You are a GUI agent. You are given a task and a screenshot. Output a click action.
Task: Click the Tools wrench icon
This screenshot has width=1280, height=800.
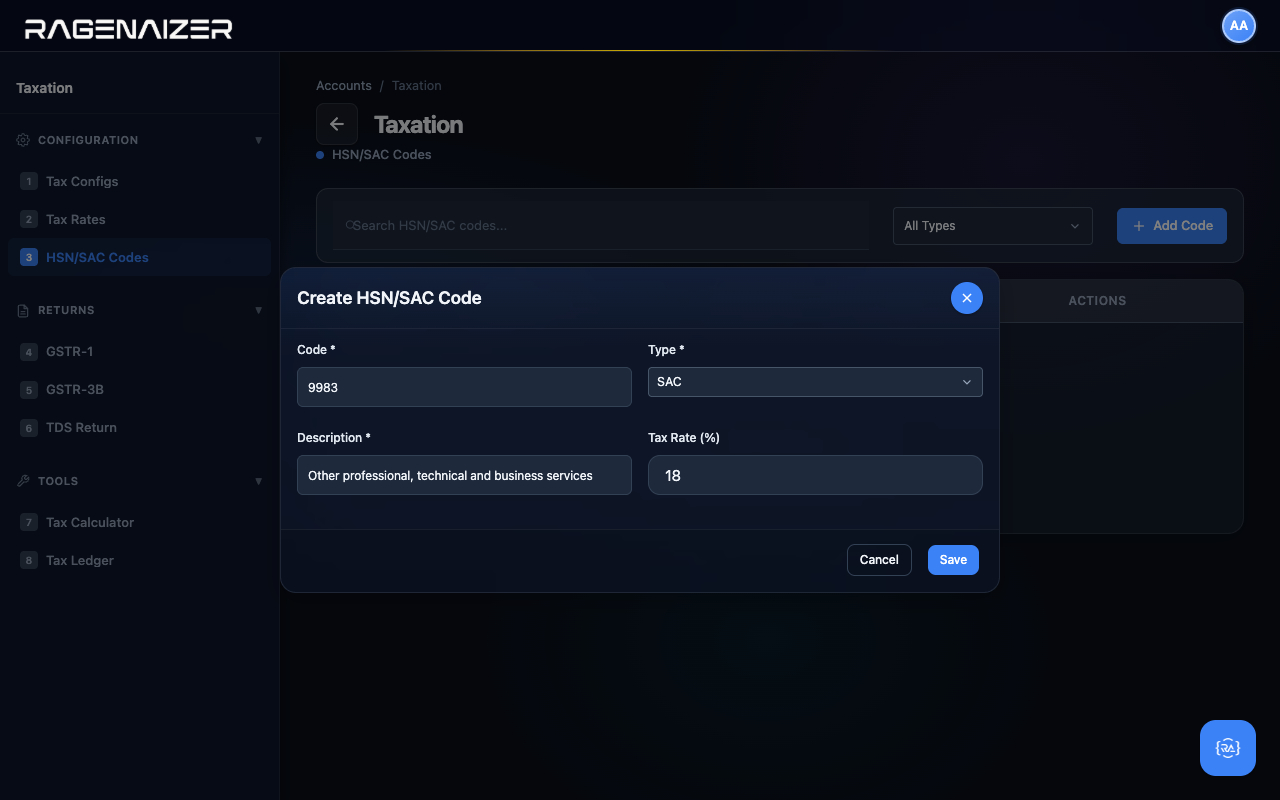[x=23, y=481]
